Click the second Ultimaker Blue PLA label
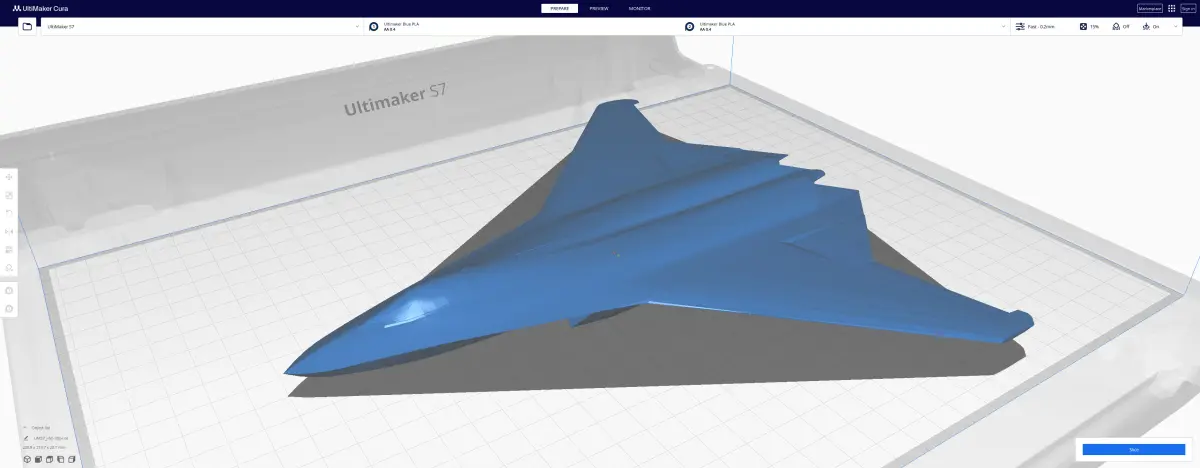Image resolution: width=1200 pixels, height=468 pixels. [x=718, y=23]
